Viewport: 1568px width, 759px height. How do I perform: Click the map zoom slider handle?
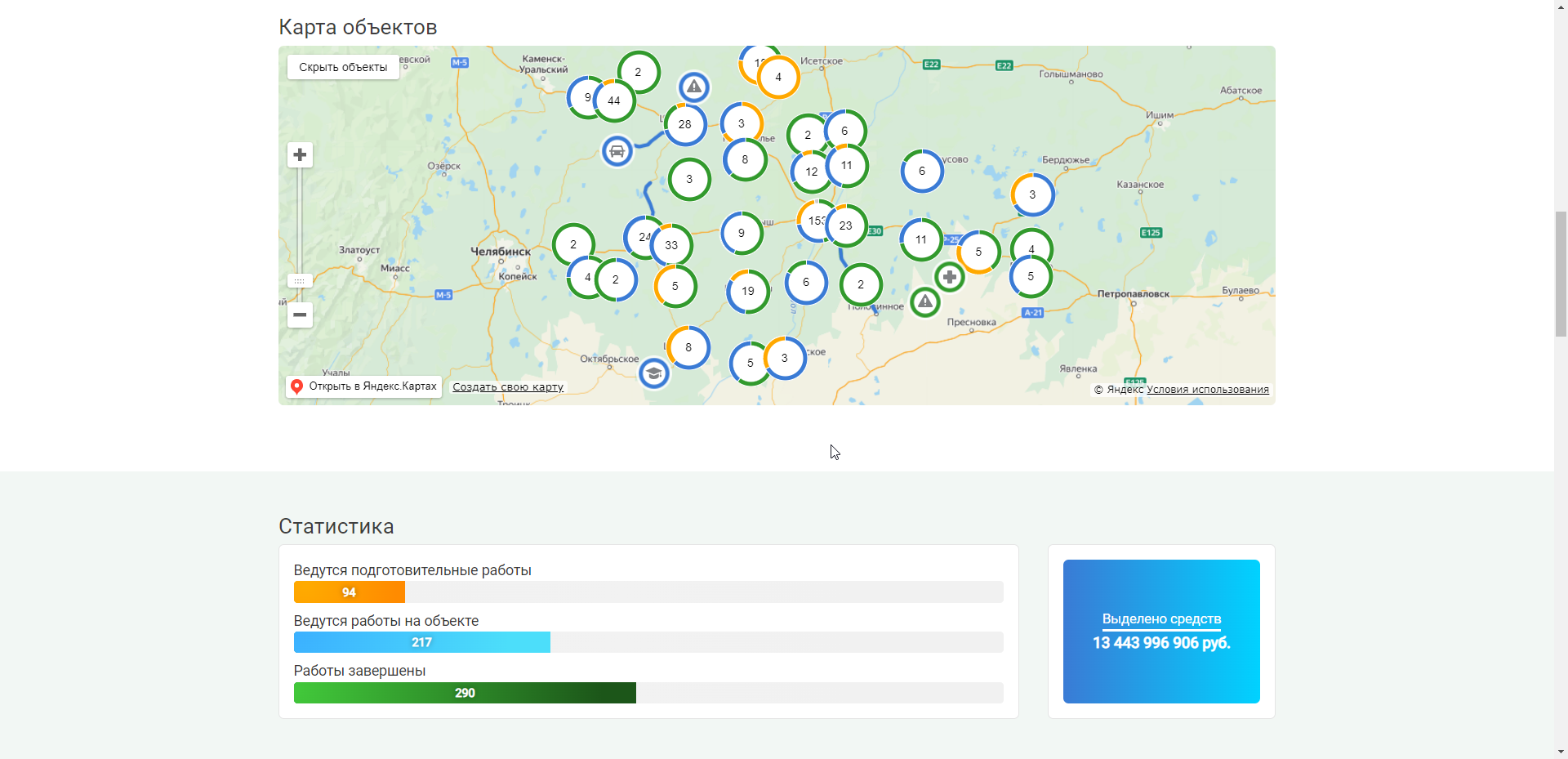coord(300,281)
